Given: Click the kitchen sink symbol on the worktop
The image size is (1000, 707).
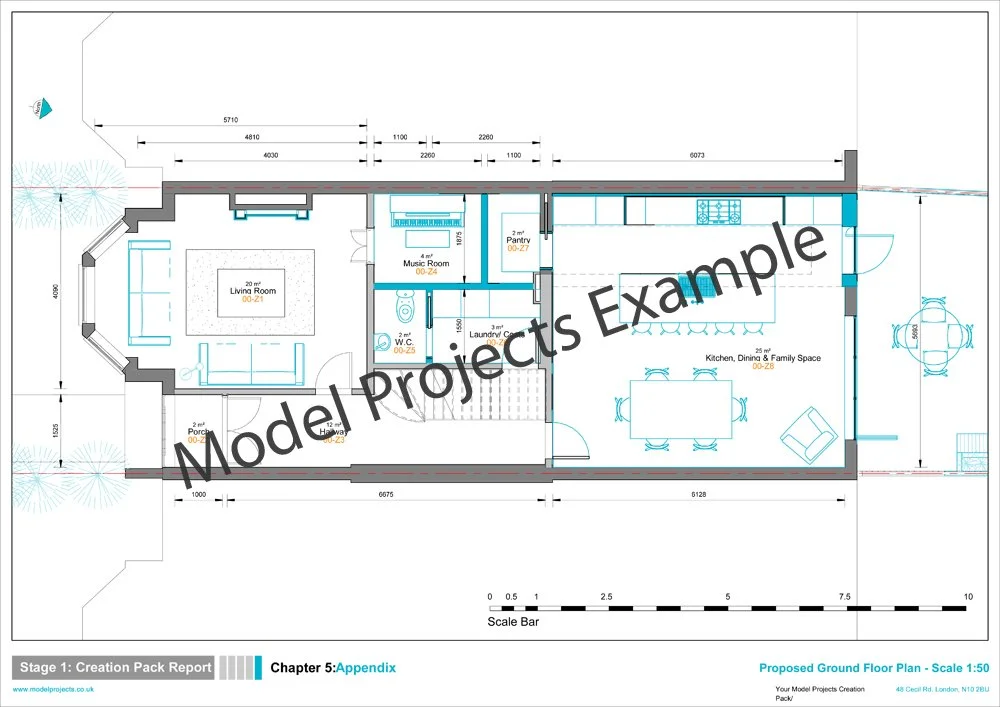Looking at the screenshot, I should point(696,286).
